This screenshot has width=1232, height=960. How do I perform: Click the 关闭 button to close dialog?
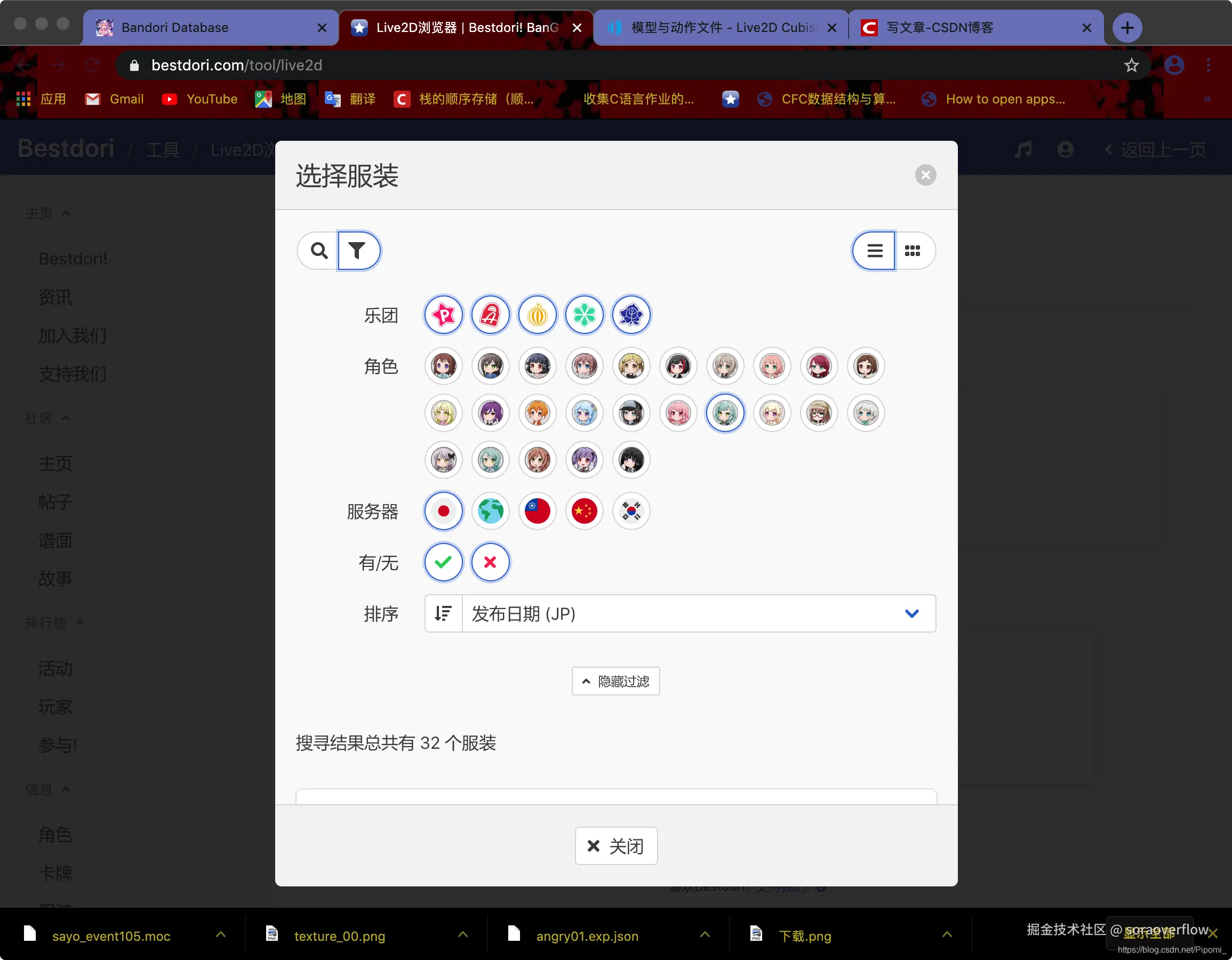[x=616, y=845]
